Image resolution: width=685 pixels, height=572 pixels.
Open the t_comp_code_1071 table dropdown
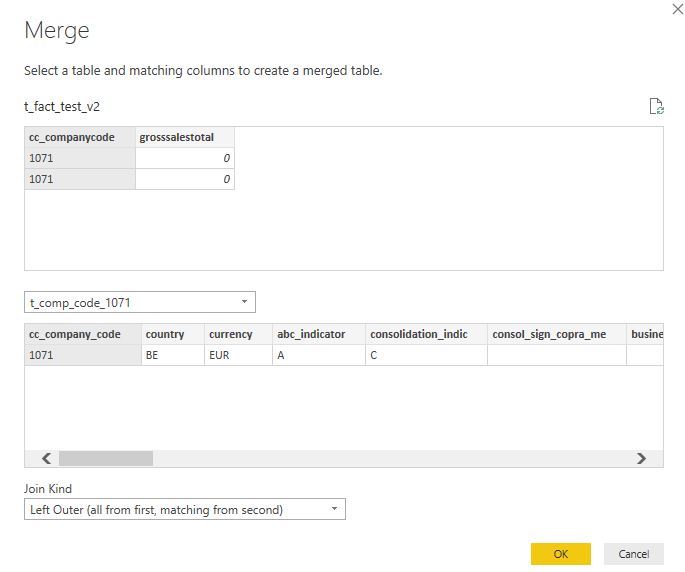[140, 302]
